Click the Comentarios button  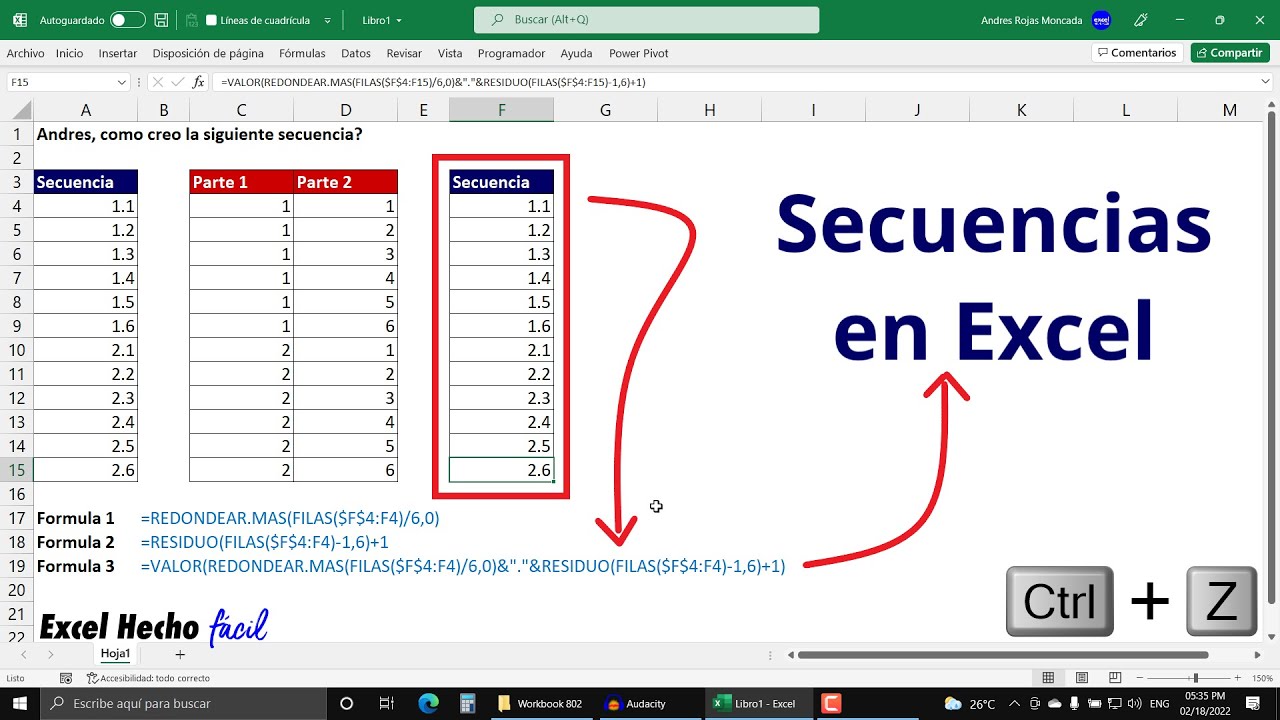(x=1137, y=53)
